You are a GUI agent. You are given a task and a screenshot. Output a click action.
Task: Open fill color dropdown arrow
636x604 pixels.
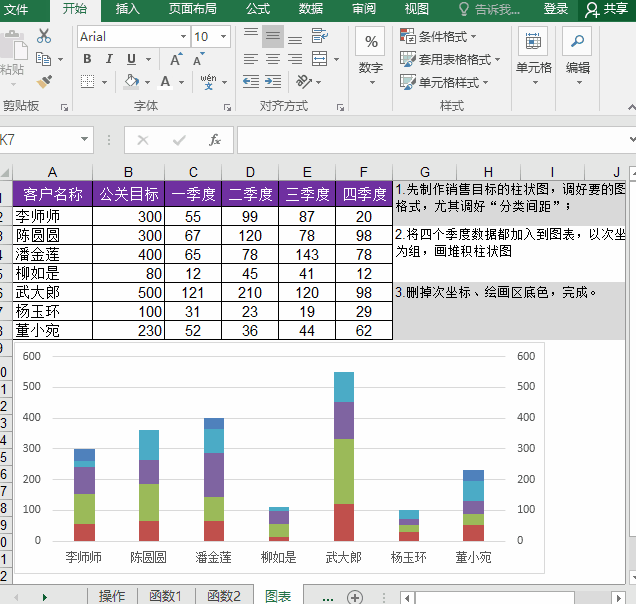[x=147, y=82]
